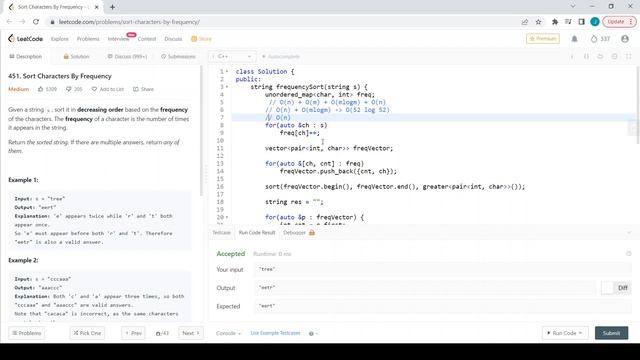Click the Premium button
The image size is (640, 360).
(543, 39)
